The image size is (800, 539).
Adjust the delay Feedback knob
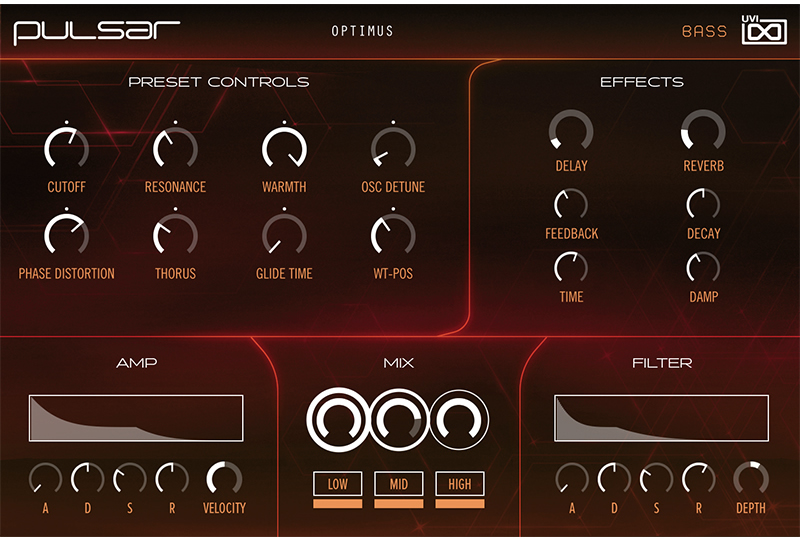point(571,204)
